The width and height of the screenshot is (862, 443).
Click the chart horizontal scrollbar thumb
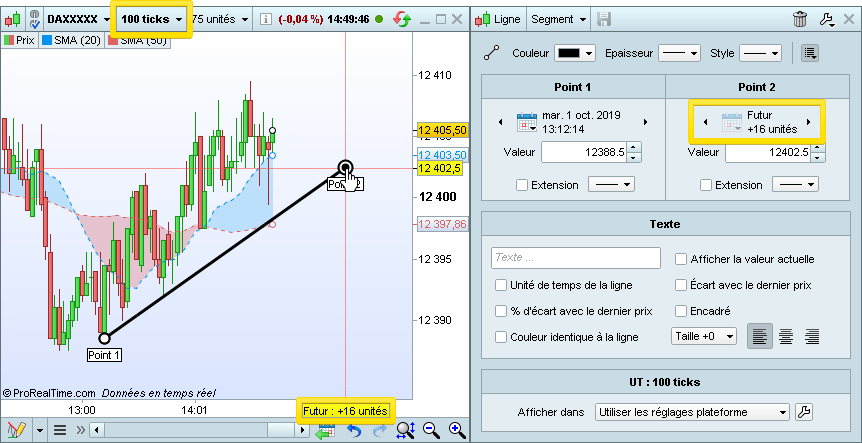[281, 430]
